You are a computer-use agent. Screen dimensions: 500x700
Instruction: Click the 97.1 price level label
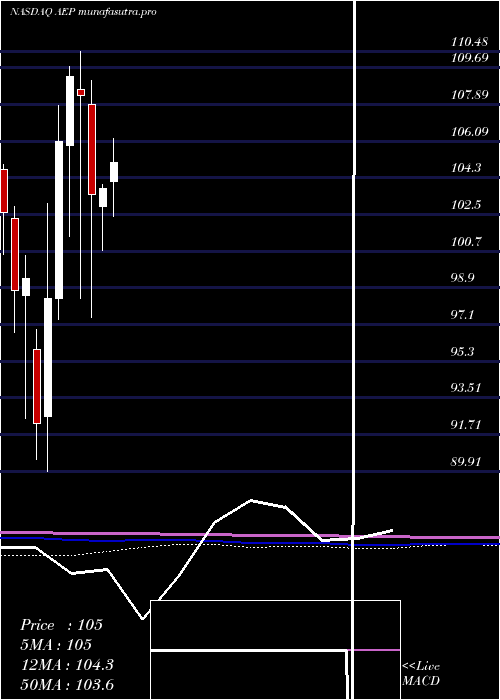(x=462, y=315)
